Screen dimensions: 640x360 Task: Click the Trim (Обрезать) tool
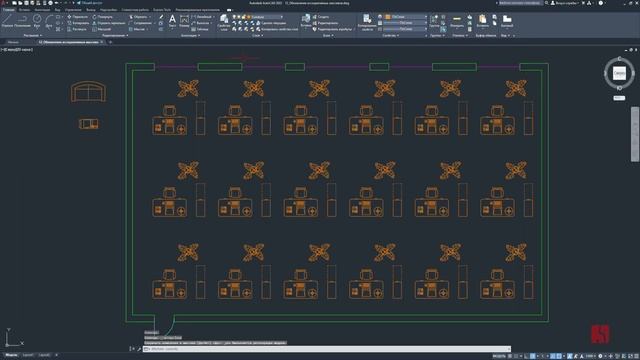click(138, 17)
